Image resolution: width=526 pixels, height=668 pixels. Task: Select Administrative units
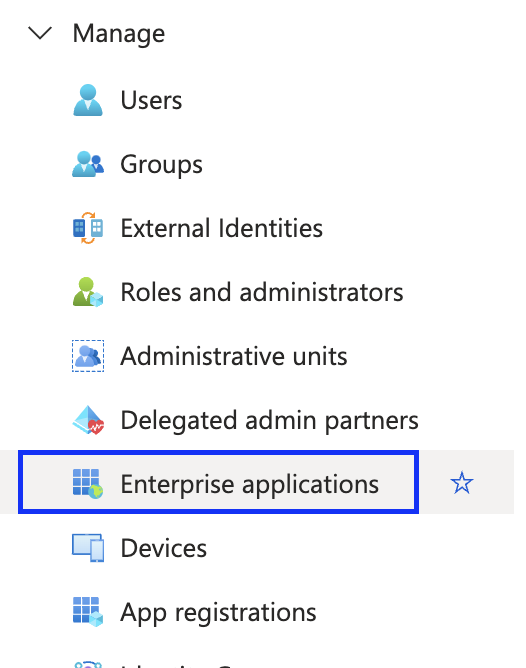pos(234,356)
